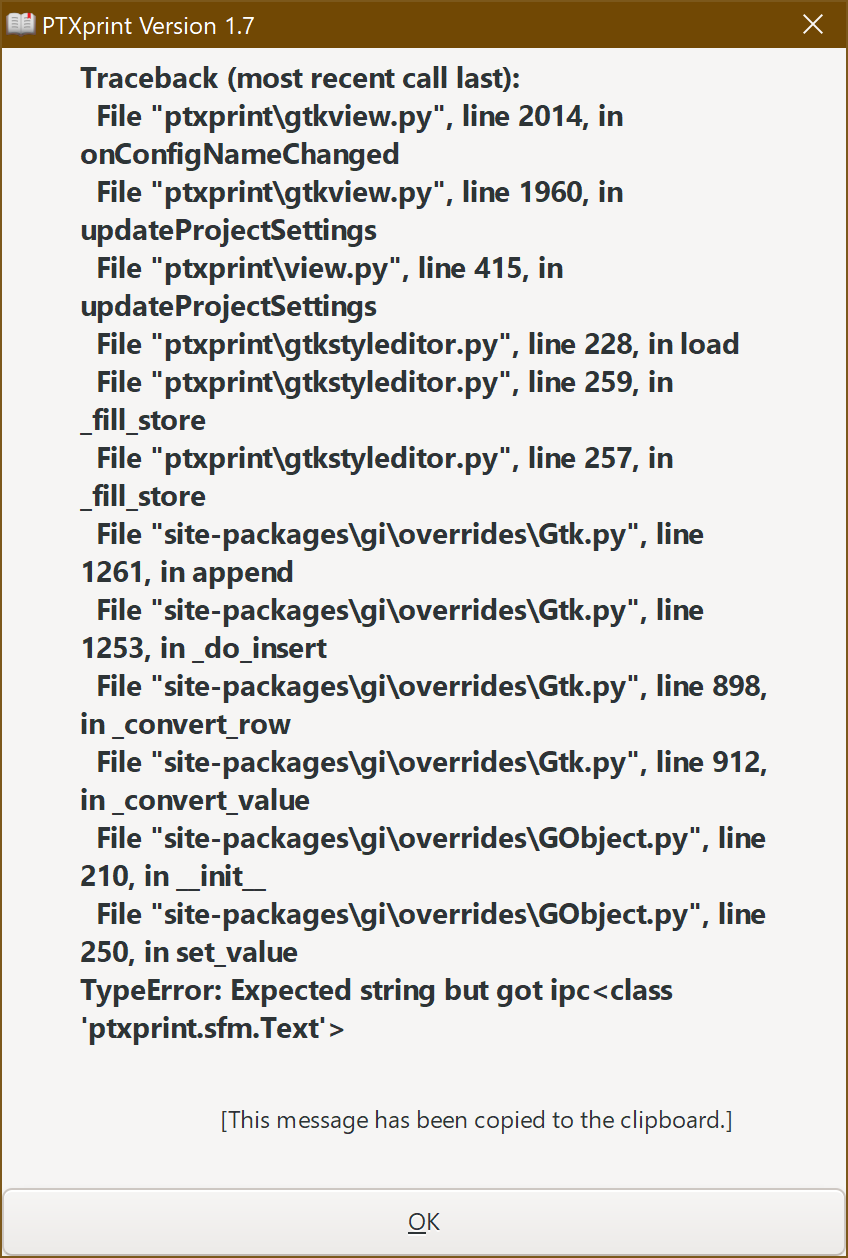The height and width of the screenshot is (1258, 848).
Task: Click the PTXprint book icon in title bar
Action: (x=20, y=24)
